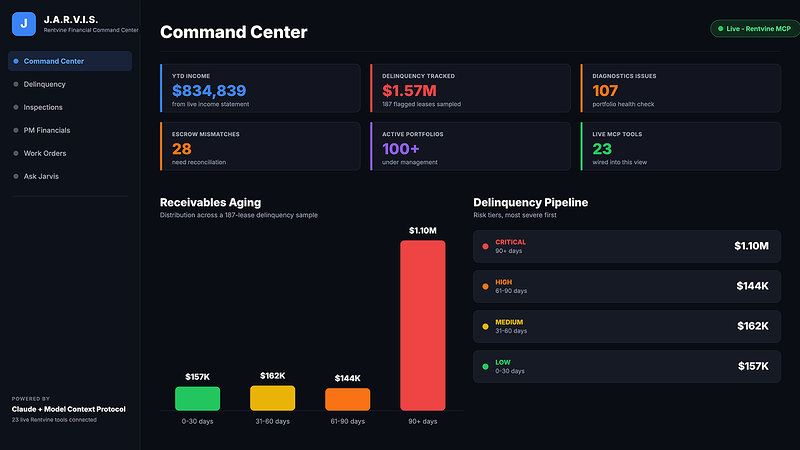Image resolution: width=800 pixels, height=450 pixels.
Task: Click '187 flagged leases sampled' text
Action: click(x=421, y=105)
